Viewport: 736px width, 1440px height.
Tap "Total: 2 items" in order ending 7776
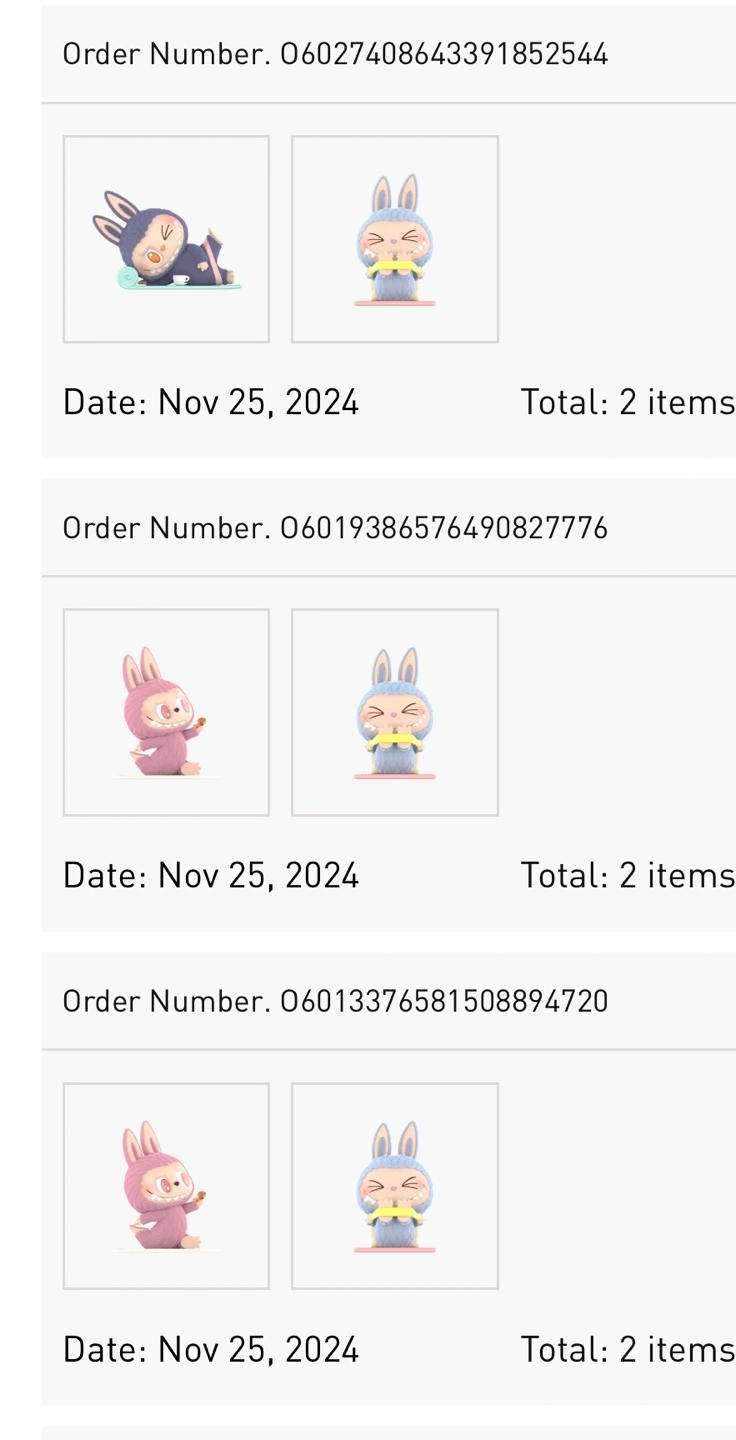(x=627, y=875)
